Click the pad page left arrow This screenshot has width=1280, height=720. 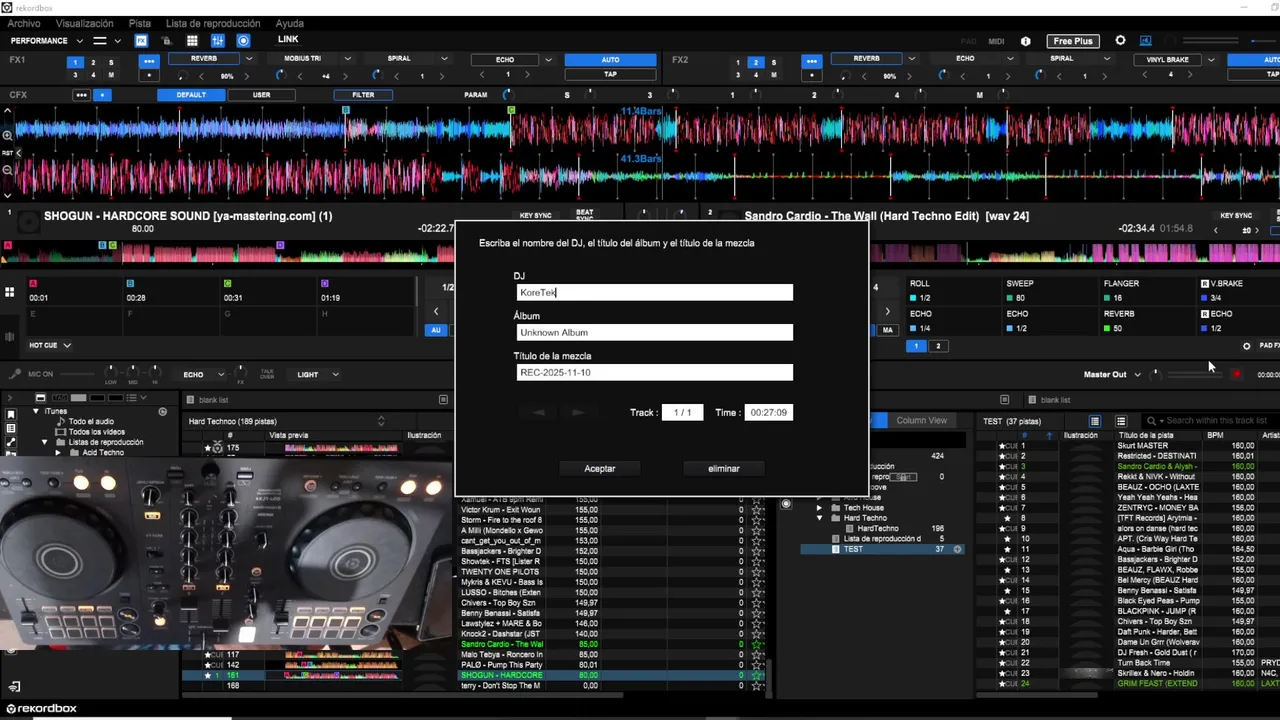[436, 312]
